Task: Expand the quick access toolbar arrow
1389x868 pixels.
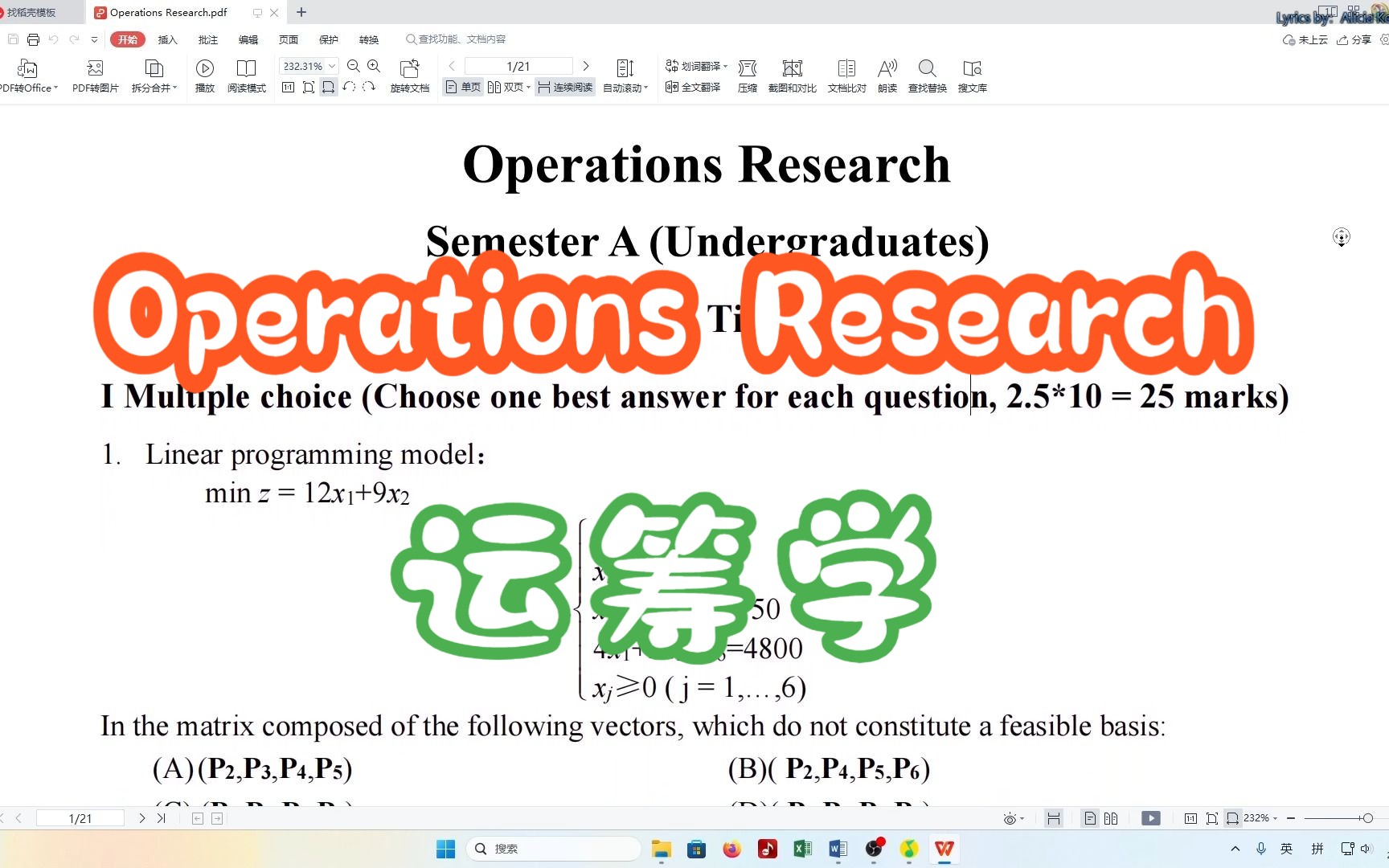Action: click(94, 39)
